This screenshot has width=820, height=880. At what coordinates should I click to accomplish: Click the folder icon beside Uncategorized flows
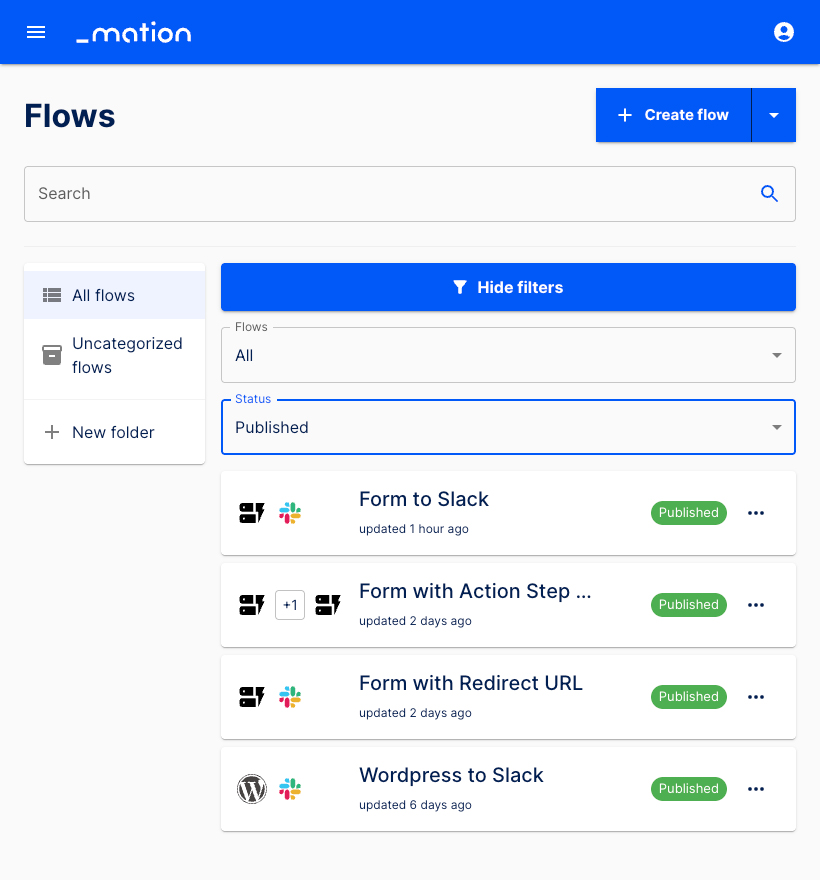click(51, 355)
